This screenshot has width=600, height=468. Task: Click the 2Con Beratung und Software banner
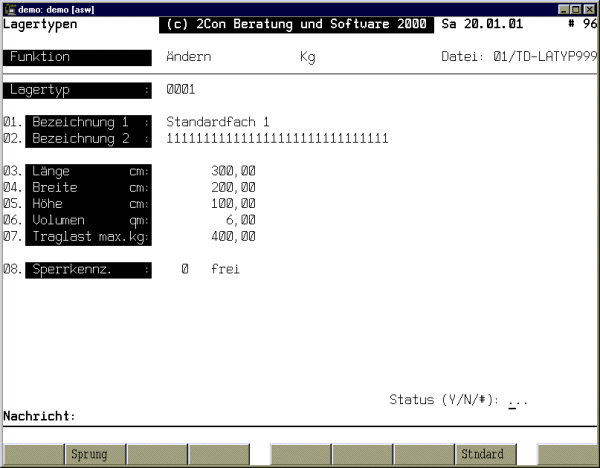[x=296, y=24]
